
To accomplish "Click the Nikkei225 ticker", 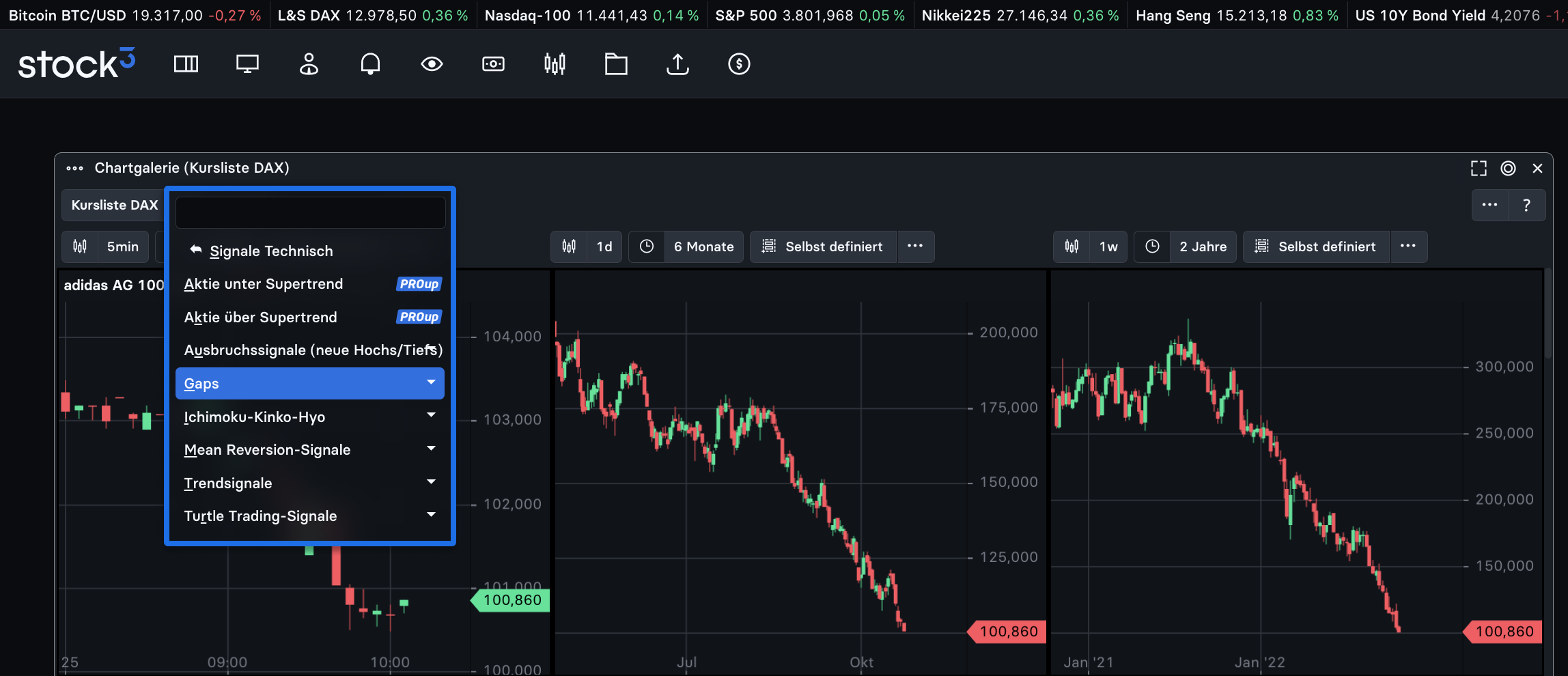I will 1020,15.
